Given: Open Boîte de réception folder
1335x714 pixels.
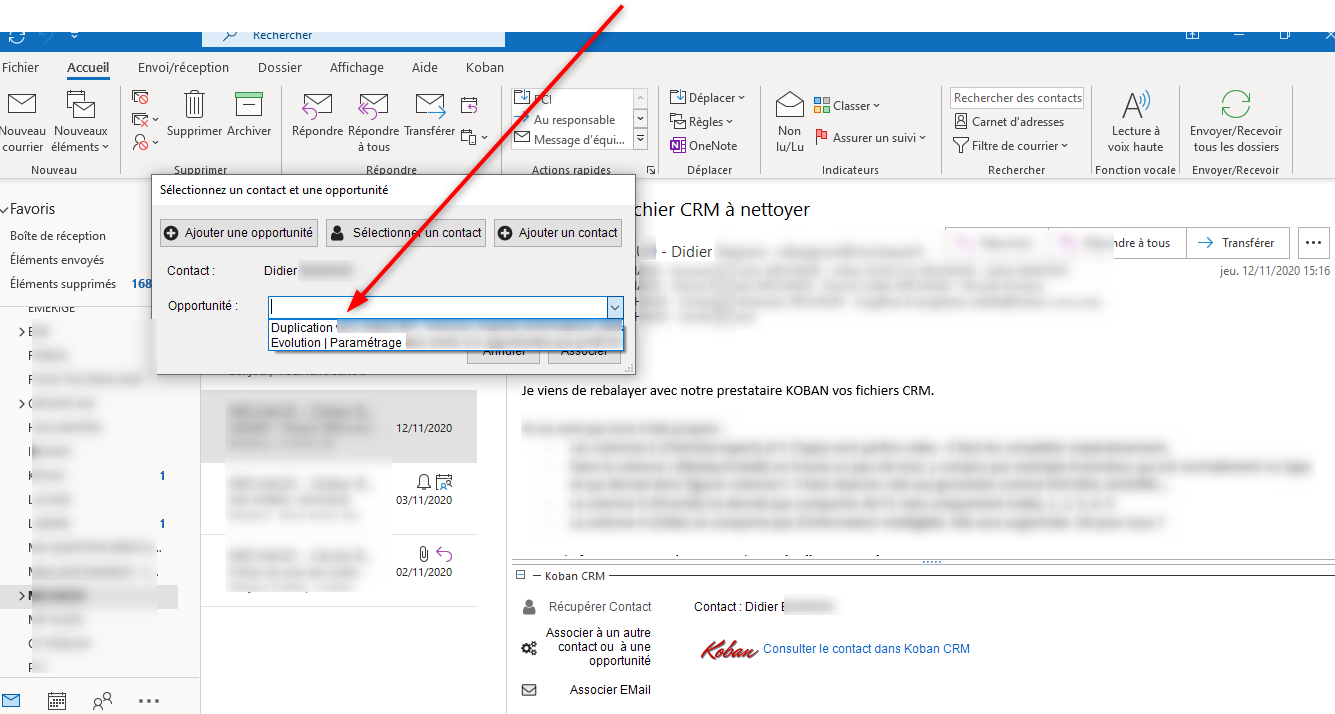Looking at the screenshot, I should pyautogui.click(x=58, y=236).
